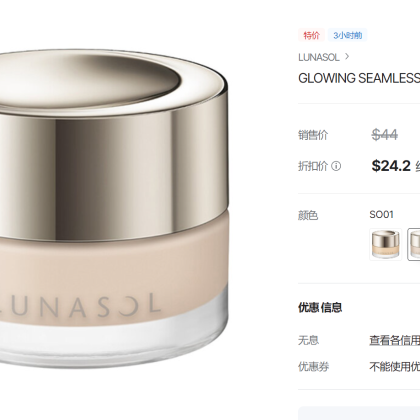Image resolution: width=420 pixels, height=420 pixels.
Task: Open the LUNASOL brand chevron arrow
Action: coord(347,57)
